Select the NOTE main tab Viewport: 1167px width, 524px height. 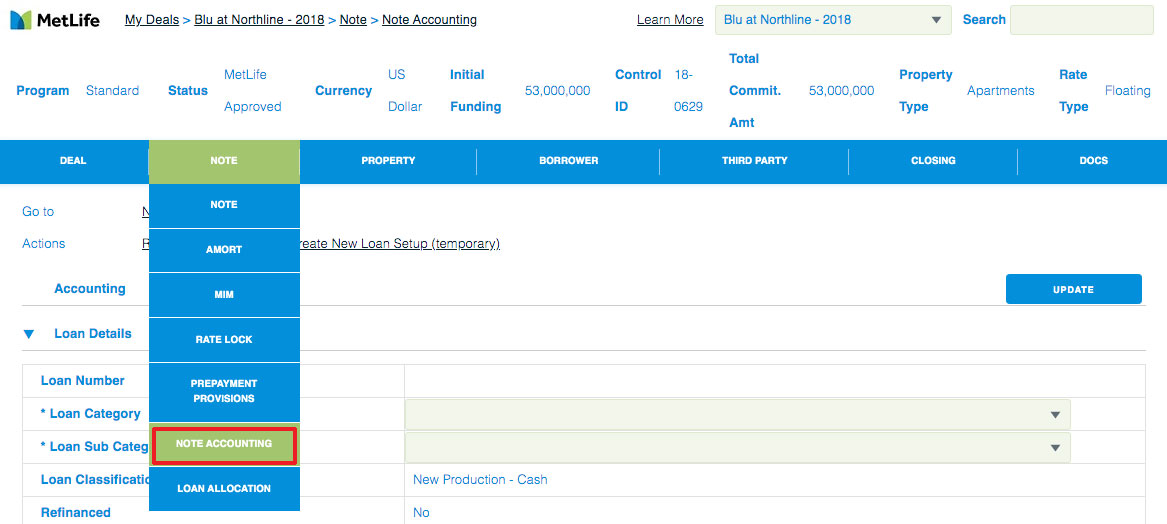pos(224,161)
